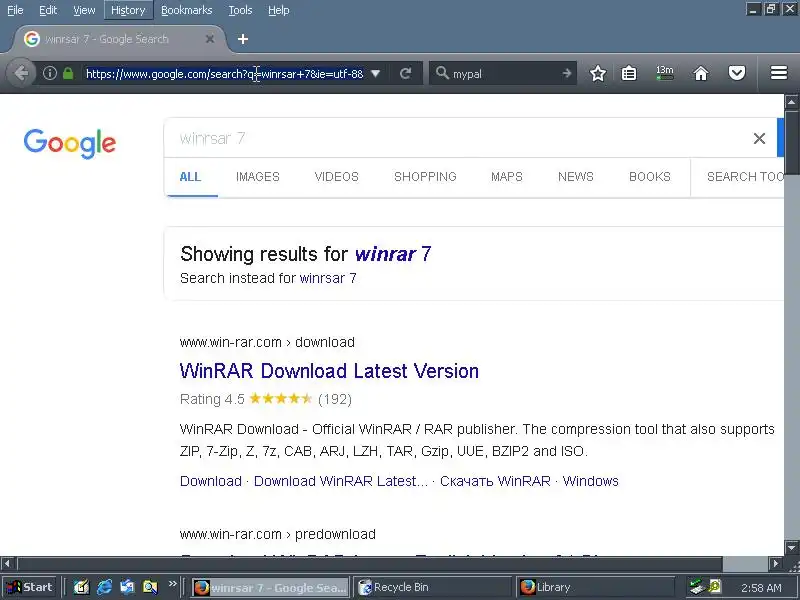800x600 pixels.
Task: Open WinRAR Download Latest Version result
Action: pyautogui.click(x=329, y=371)
